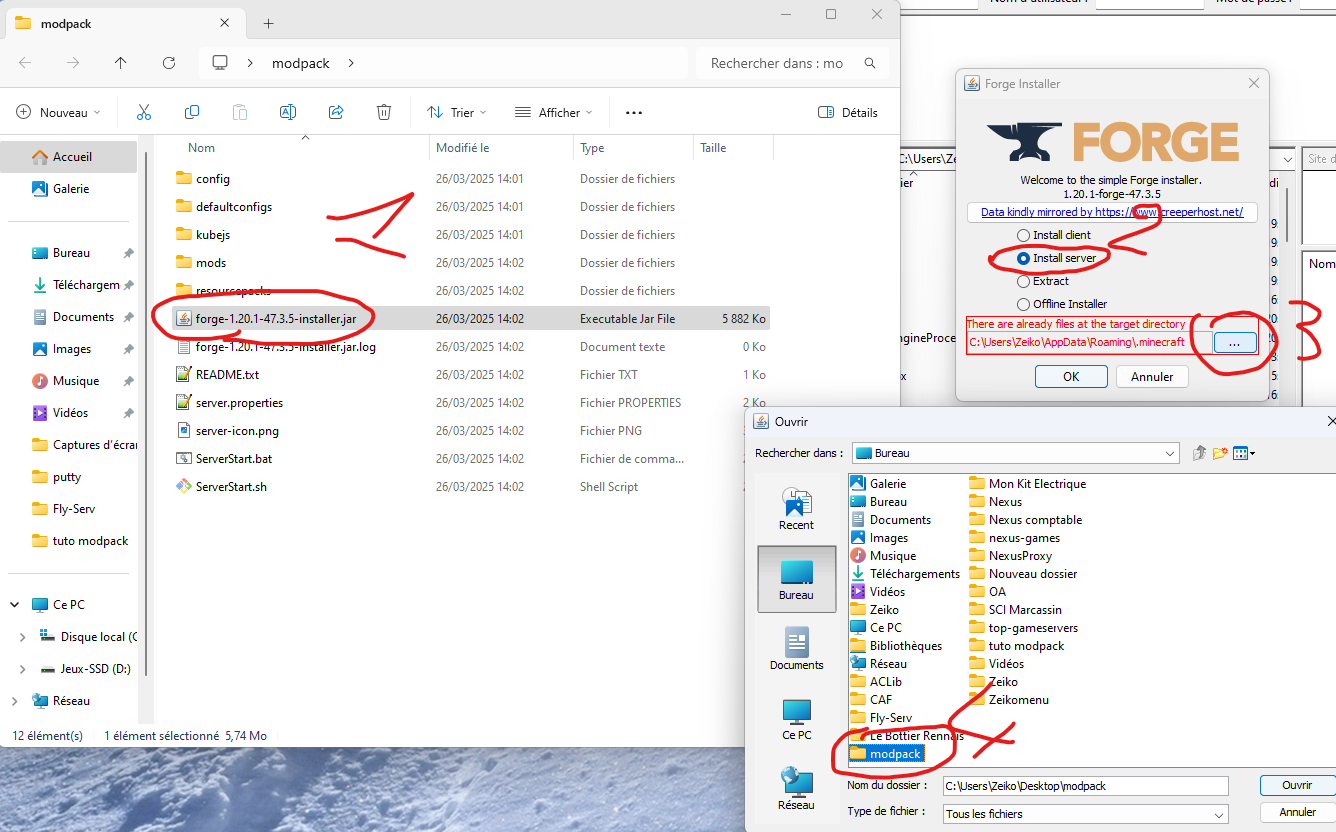The width and height of the screenshot is (1336, 832).
Task: Select Ce PC icon in Ouvrir dialog sidebar
Action: [x=796, y=719]
